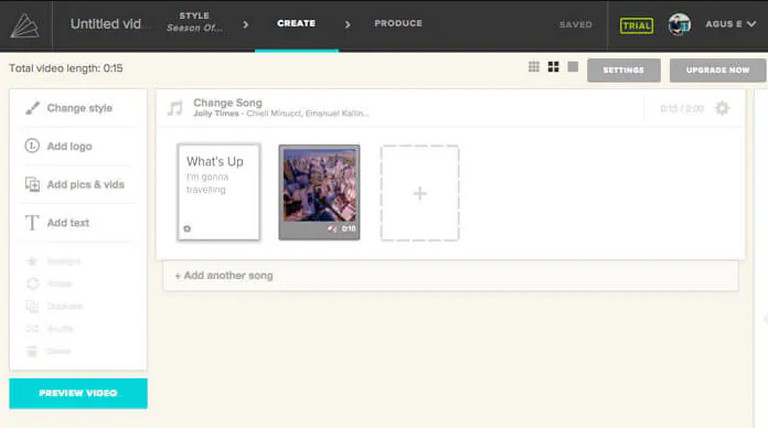Screen dimensions: 768x428
Task: Click the greyed Rotate icon in sidebar
Action: (x=32, y=284)
